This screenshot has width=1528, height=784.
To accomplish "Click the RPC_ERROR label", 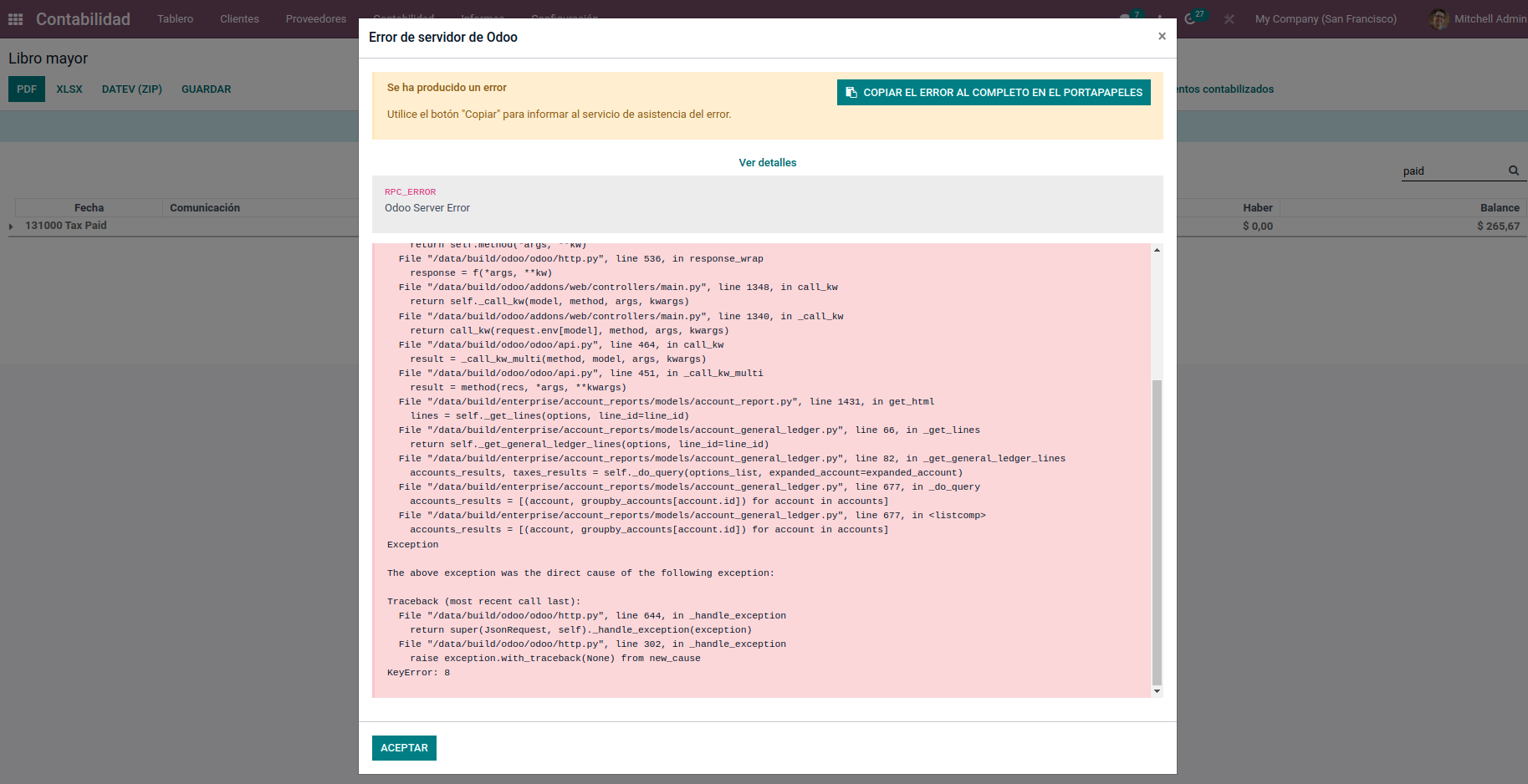I will pos(410,192).
